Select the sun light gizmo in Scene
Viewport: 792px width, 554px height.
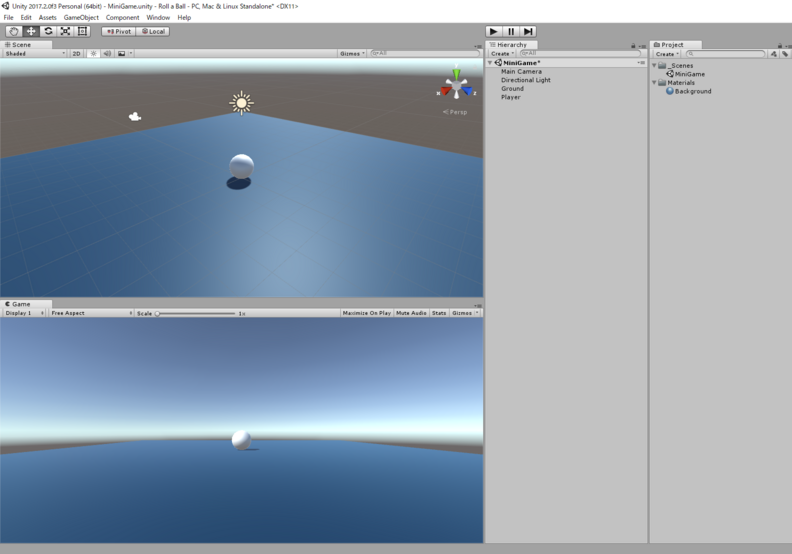[241, 103]
